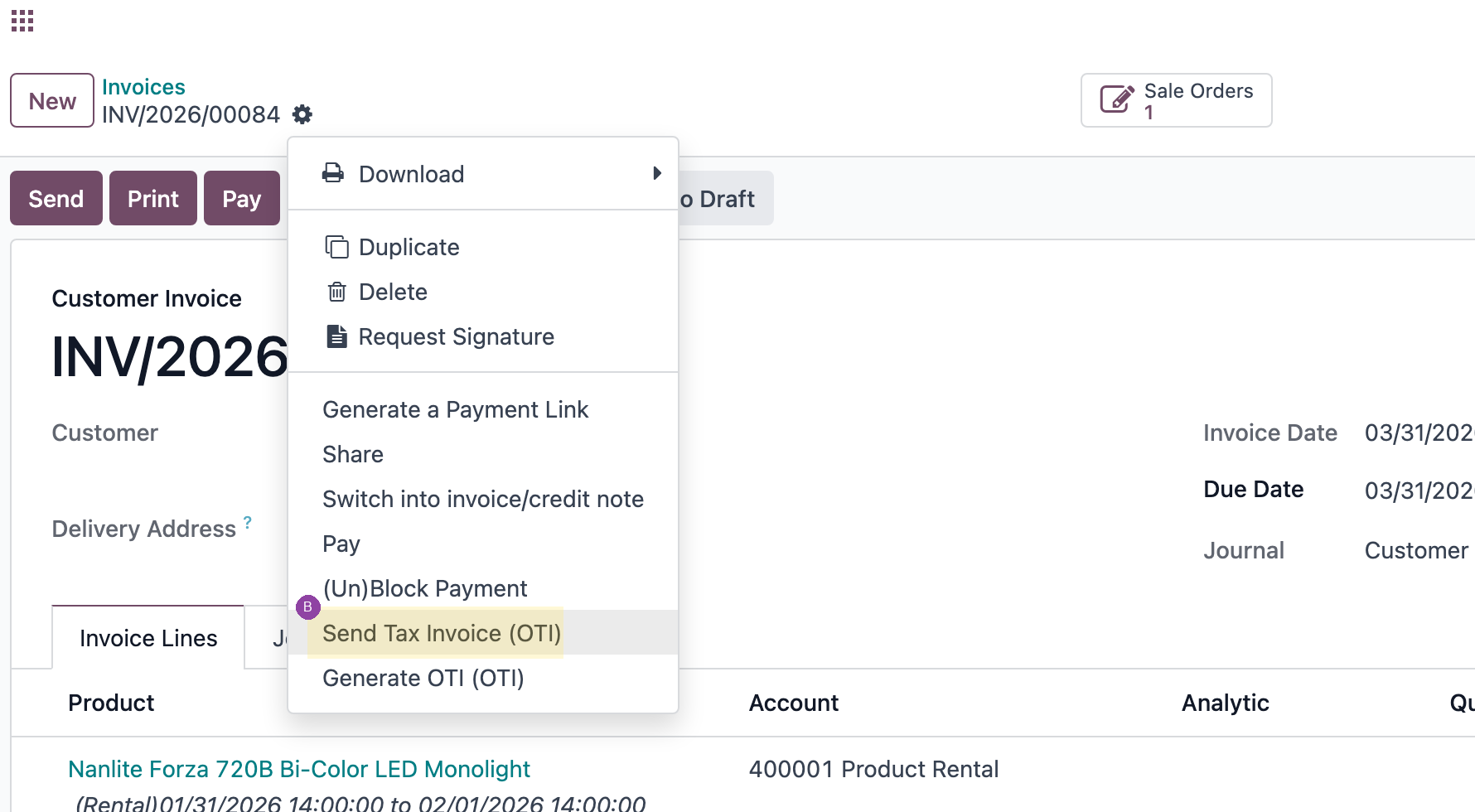Open the help tooltip for Delivery Address
Image resolution: width=1475 pixels, height=812 pixels.
tap(247, 522)
